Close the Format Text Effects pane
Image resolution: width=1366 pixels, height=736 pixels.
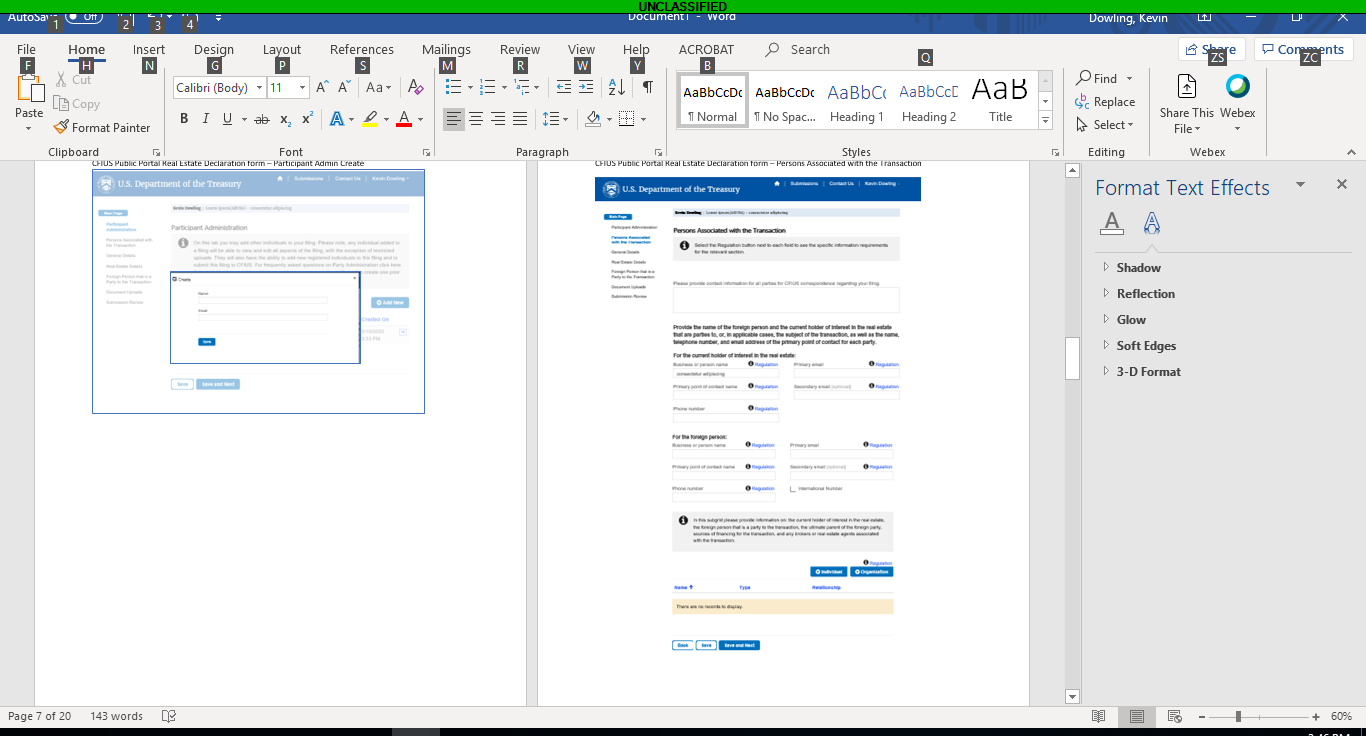click(x=1342, y=184)
